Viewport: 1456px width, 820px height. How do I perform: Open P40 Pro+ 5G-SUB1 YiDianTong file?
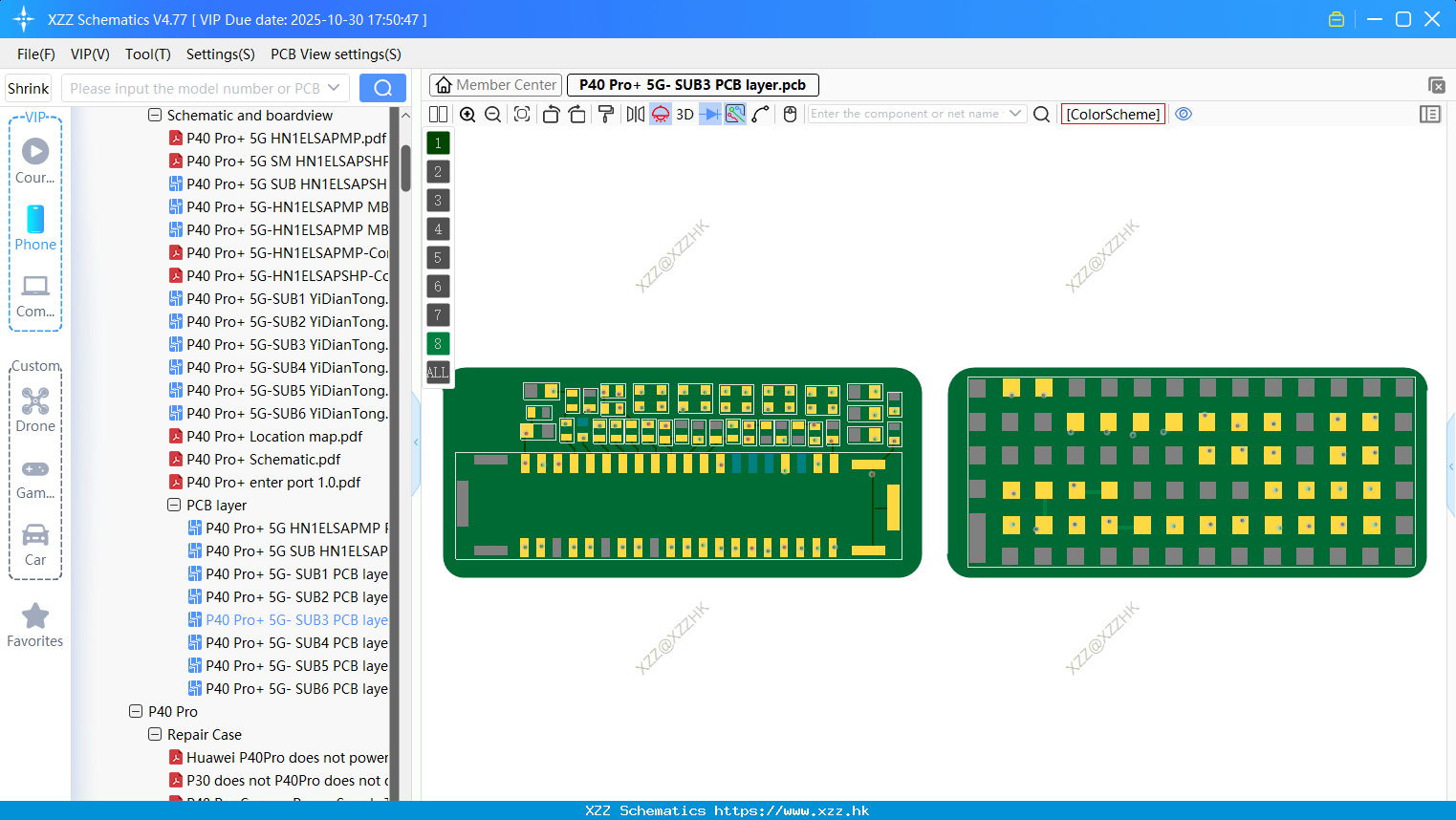click(x=278, y=299)
